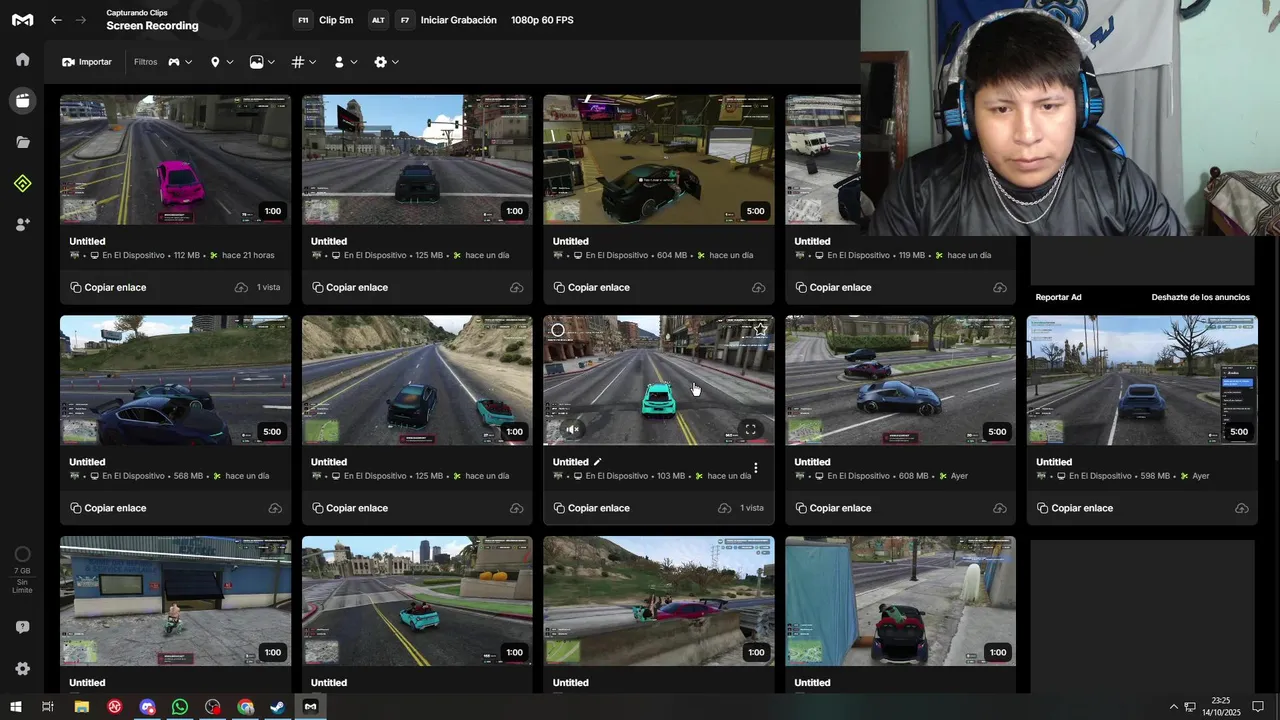Expand the hashtag filter dropdown
The width and height of the screenshot is (1280, 720).
(x=303, y=62)
